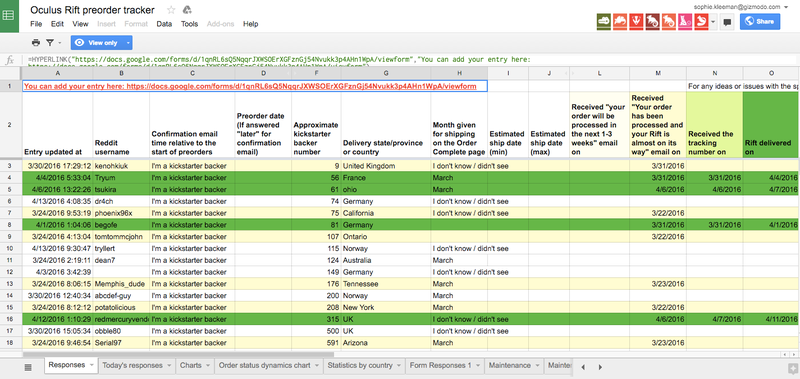Viewport: 800px width, 379px height.
Task: Open the Data menu
Action: click(164, 24)
